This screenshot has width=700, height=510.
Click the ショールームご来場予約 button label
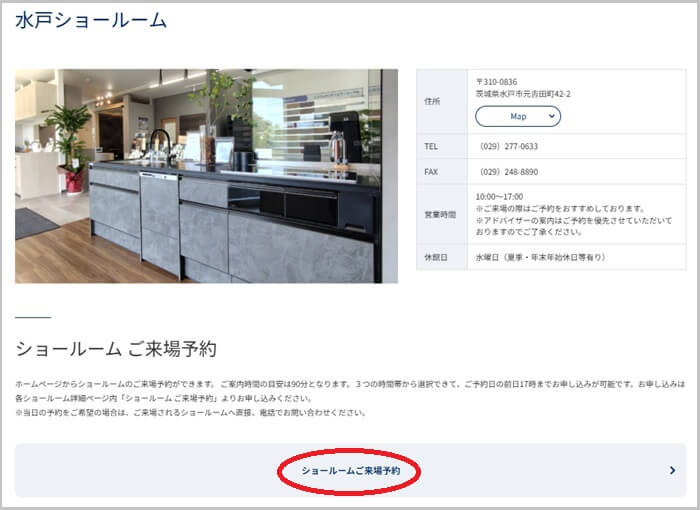point(350,470)
